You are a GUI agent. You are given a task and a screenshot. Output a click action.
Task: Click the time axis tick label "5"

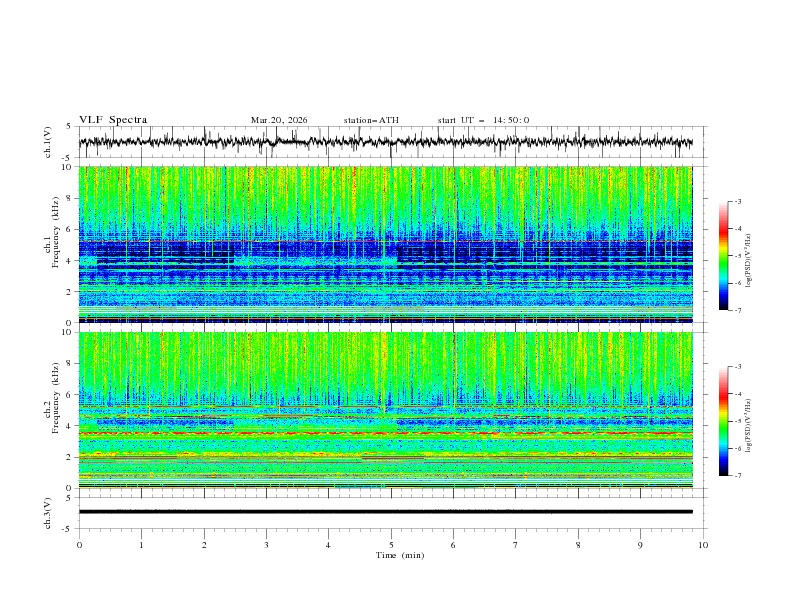(391, 545)
